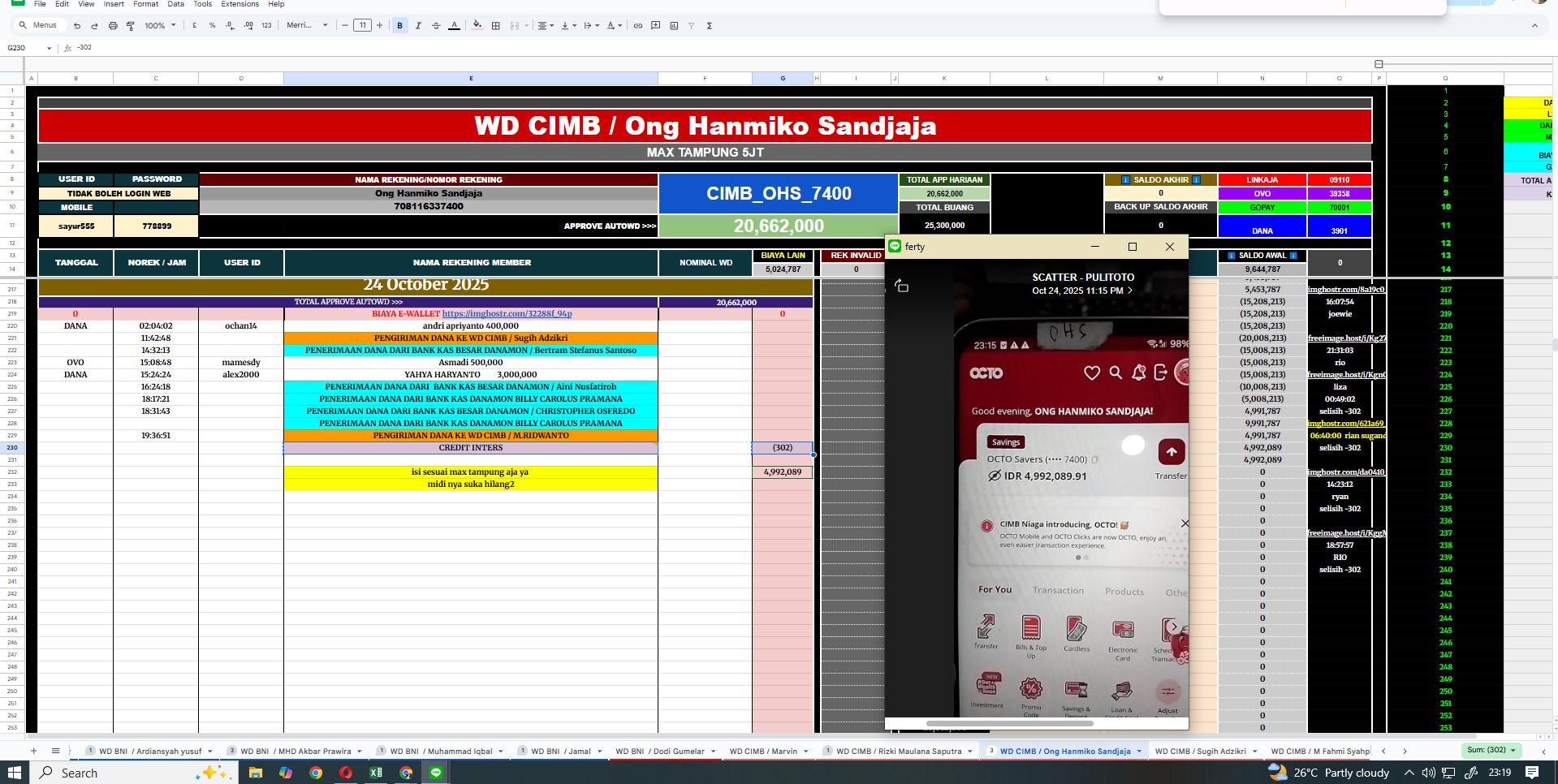1558x784 pixels.
Task: Open Excel from taskbar
Action: point(376,773)
